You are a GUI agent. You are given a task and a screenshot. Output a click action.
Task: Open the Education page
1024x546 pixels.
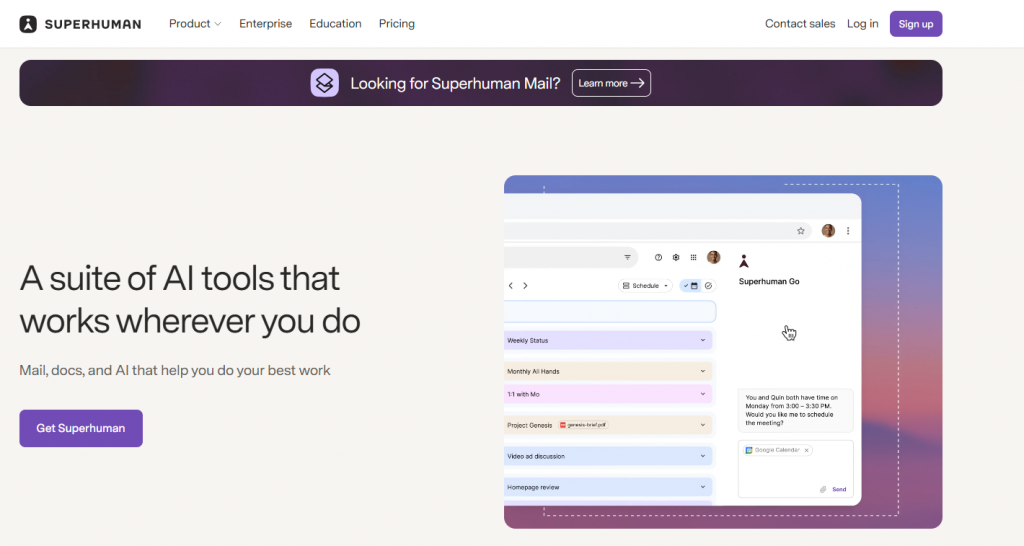pyautogui.click(x=335, y=24)
